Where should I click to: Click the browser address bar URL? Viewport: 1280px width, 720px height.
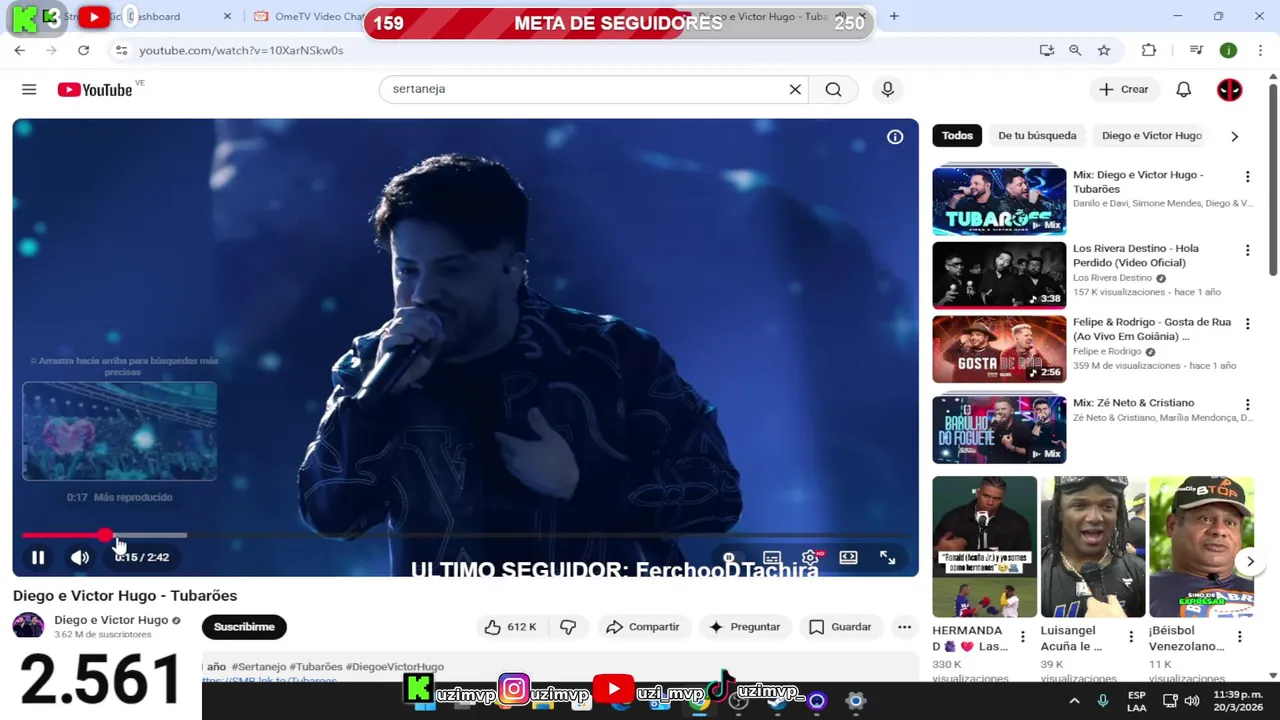[241, 50]
